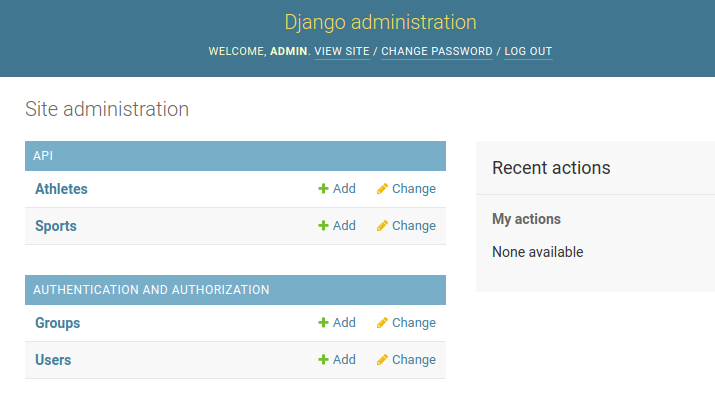Open the API app section header
Image resolution: width=715 pixels, height=416 pixels.
click(43, 156)
